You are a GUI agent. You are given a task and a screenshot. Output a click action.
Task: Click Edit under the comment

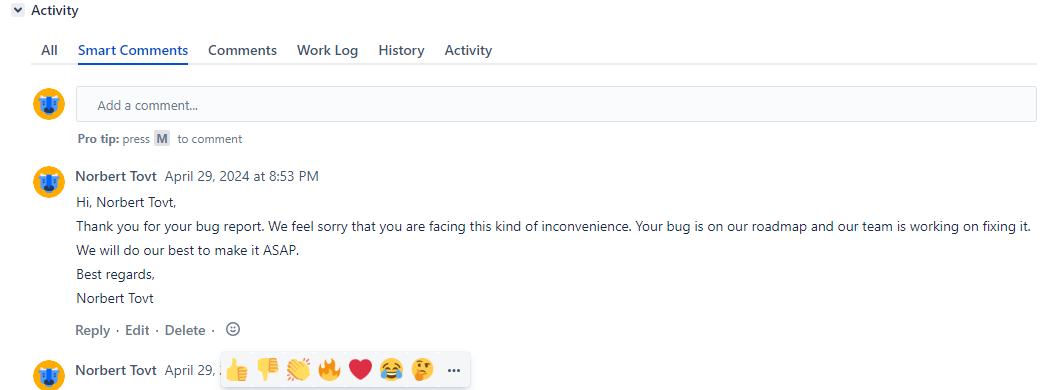click(137, 330)
